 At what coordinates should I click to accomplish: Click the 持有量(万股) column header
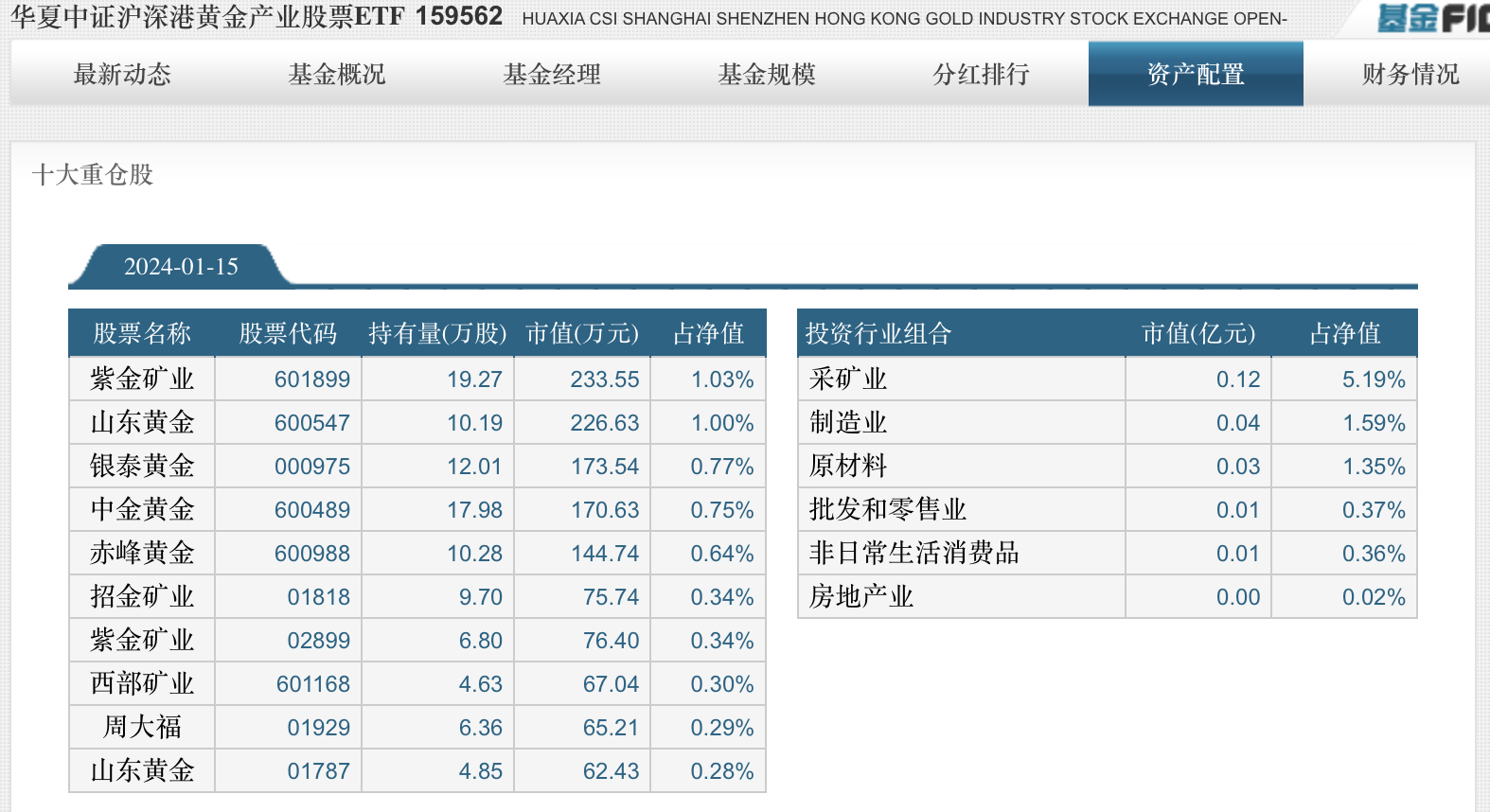click(437, 333)
